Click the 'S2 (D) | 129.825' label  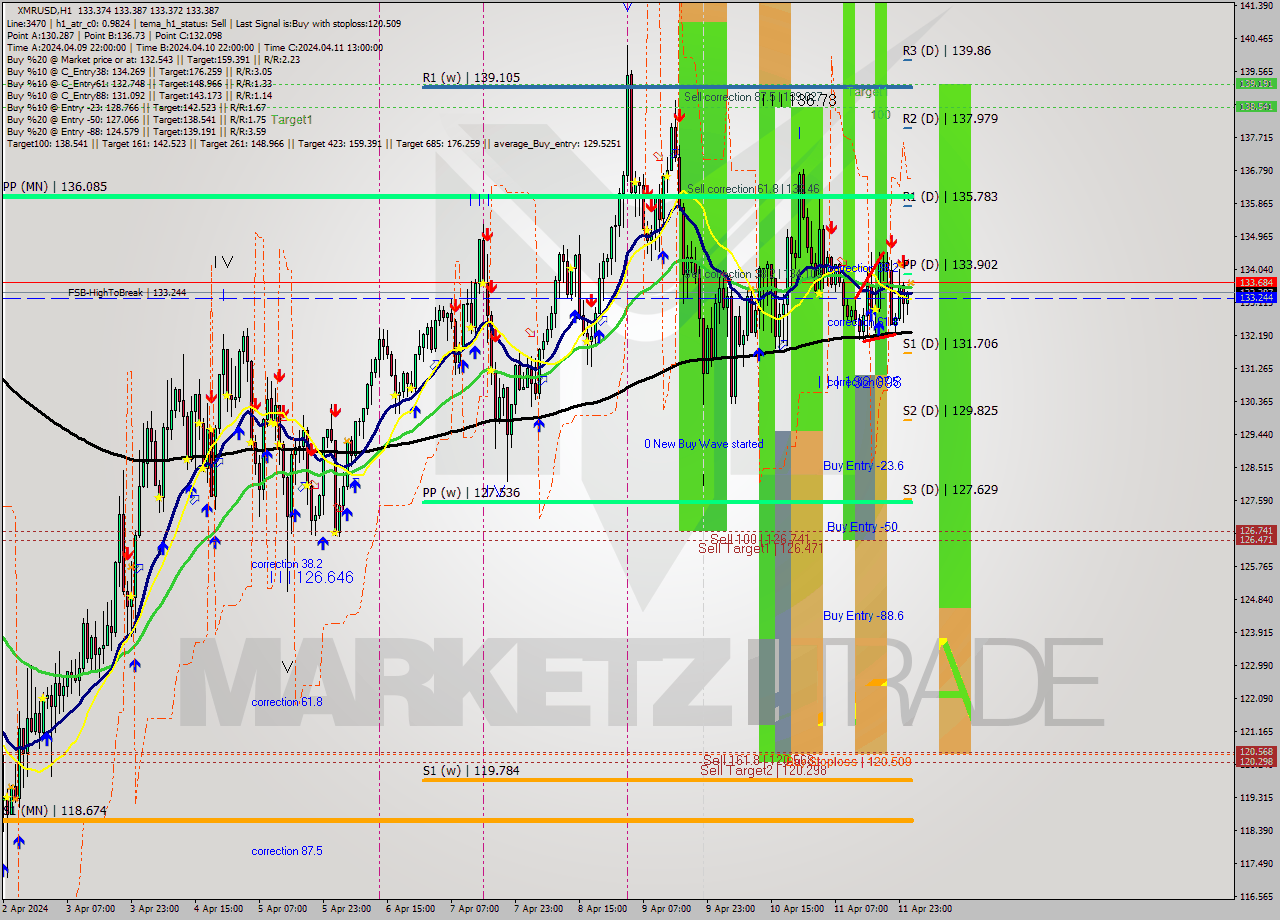coord(950,410)
